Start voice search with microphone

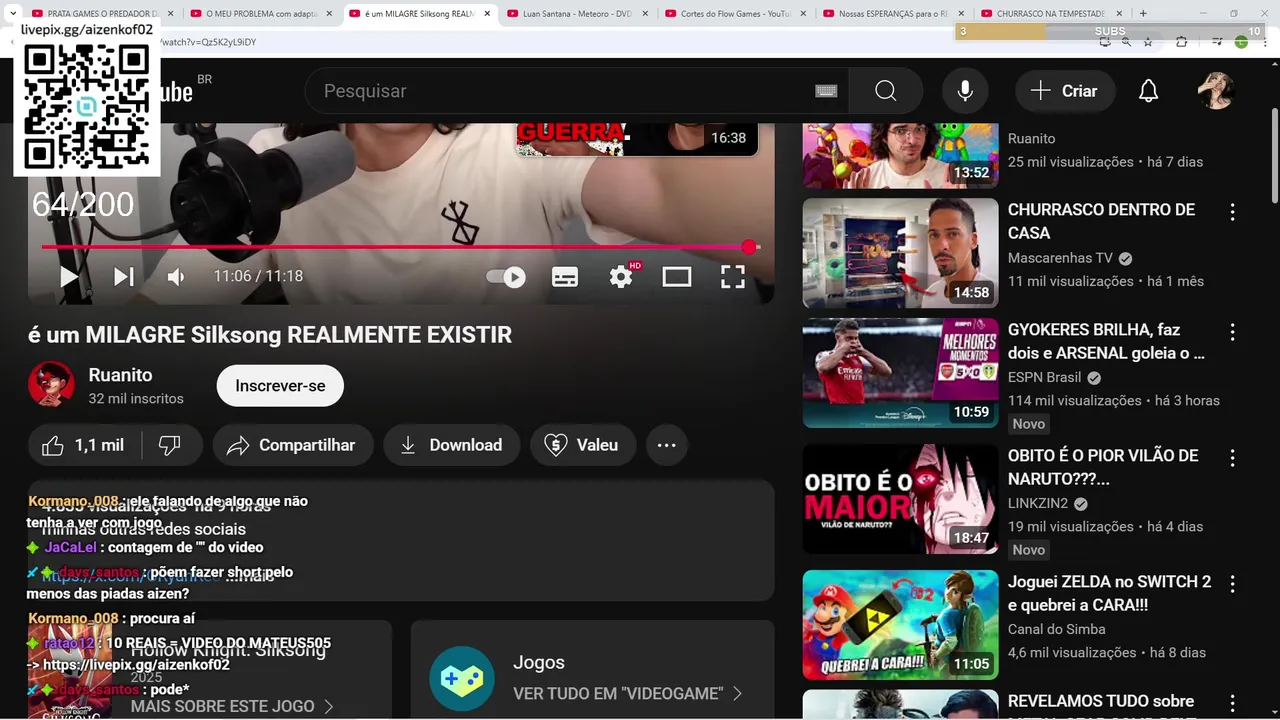(965, 91)
